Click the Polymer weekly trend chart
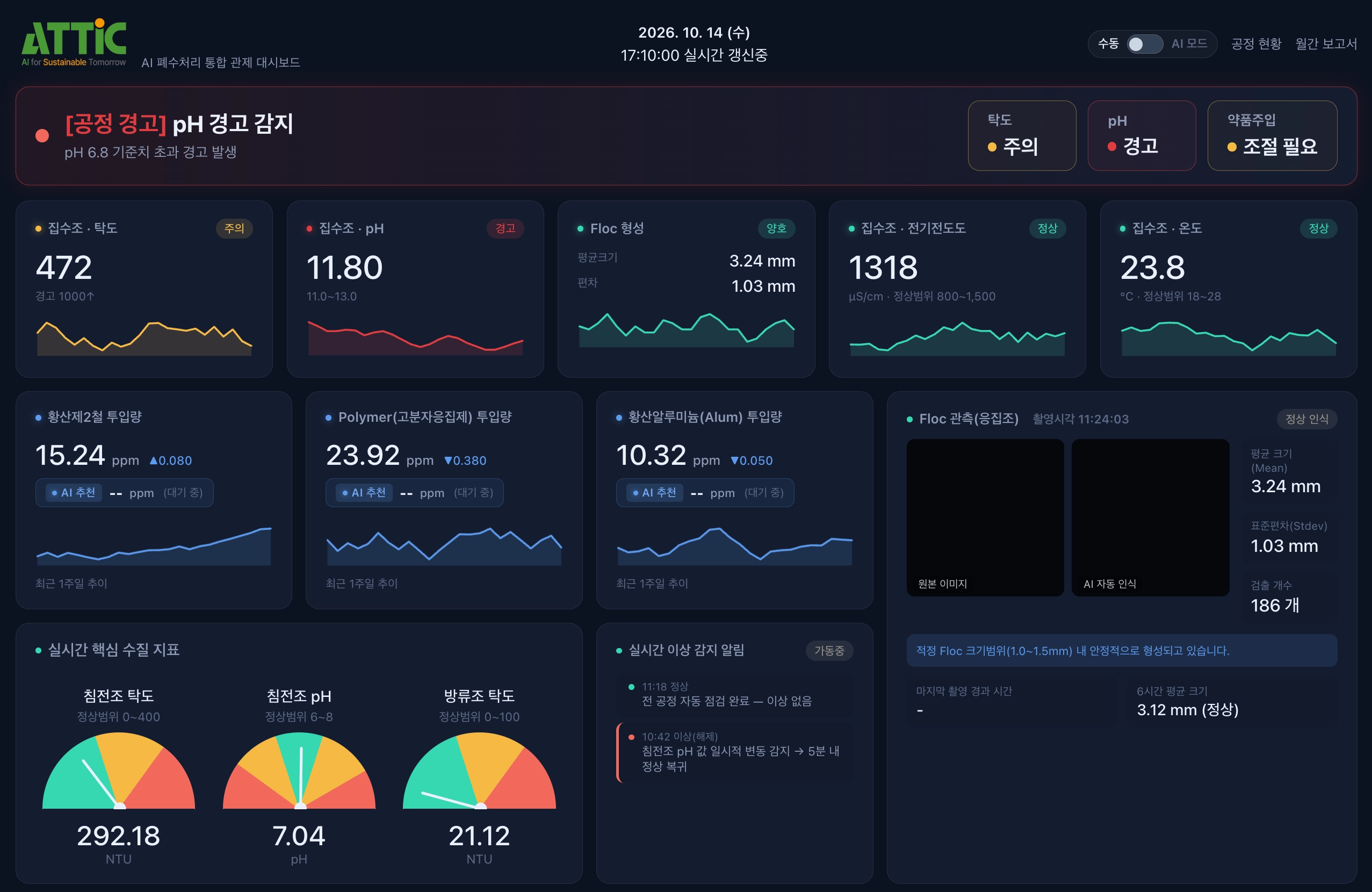Image resolution: width=1372 pixels, height=892 pixels. point(444,546)
